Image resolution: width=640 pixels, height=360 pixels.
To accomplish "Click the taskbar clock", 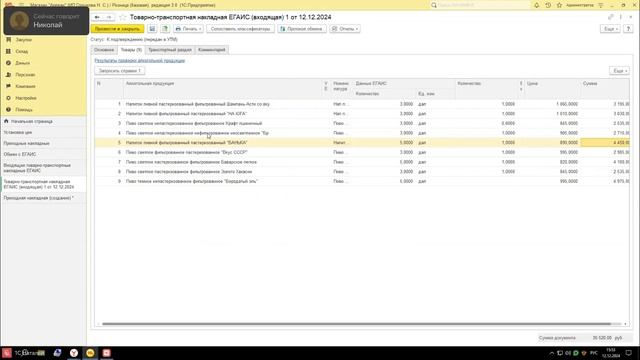I will click(x=611, y=353).
